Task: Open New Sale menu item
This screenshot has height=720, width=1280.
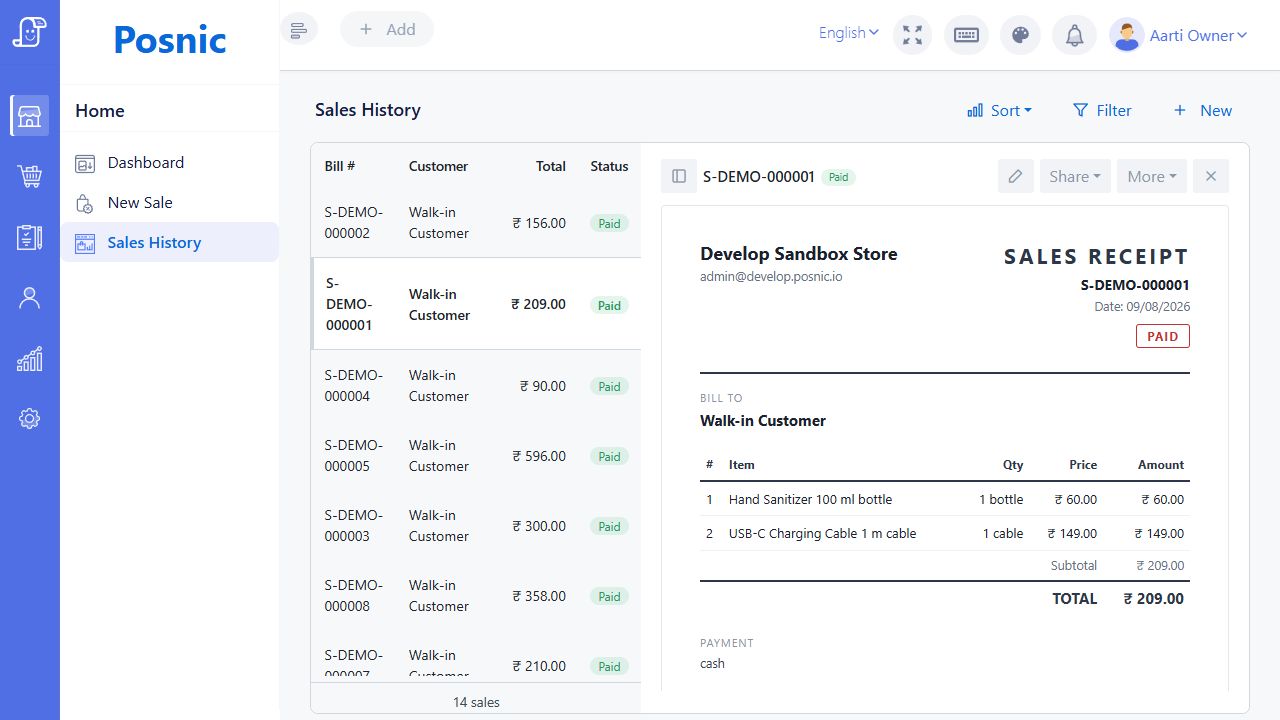Action: coord(170,202)
